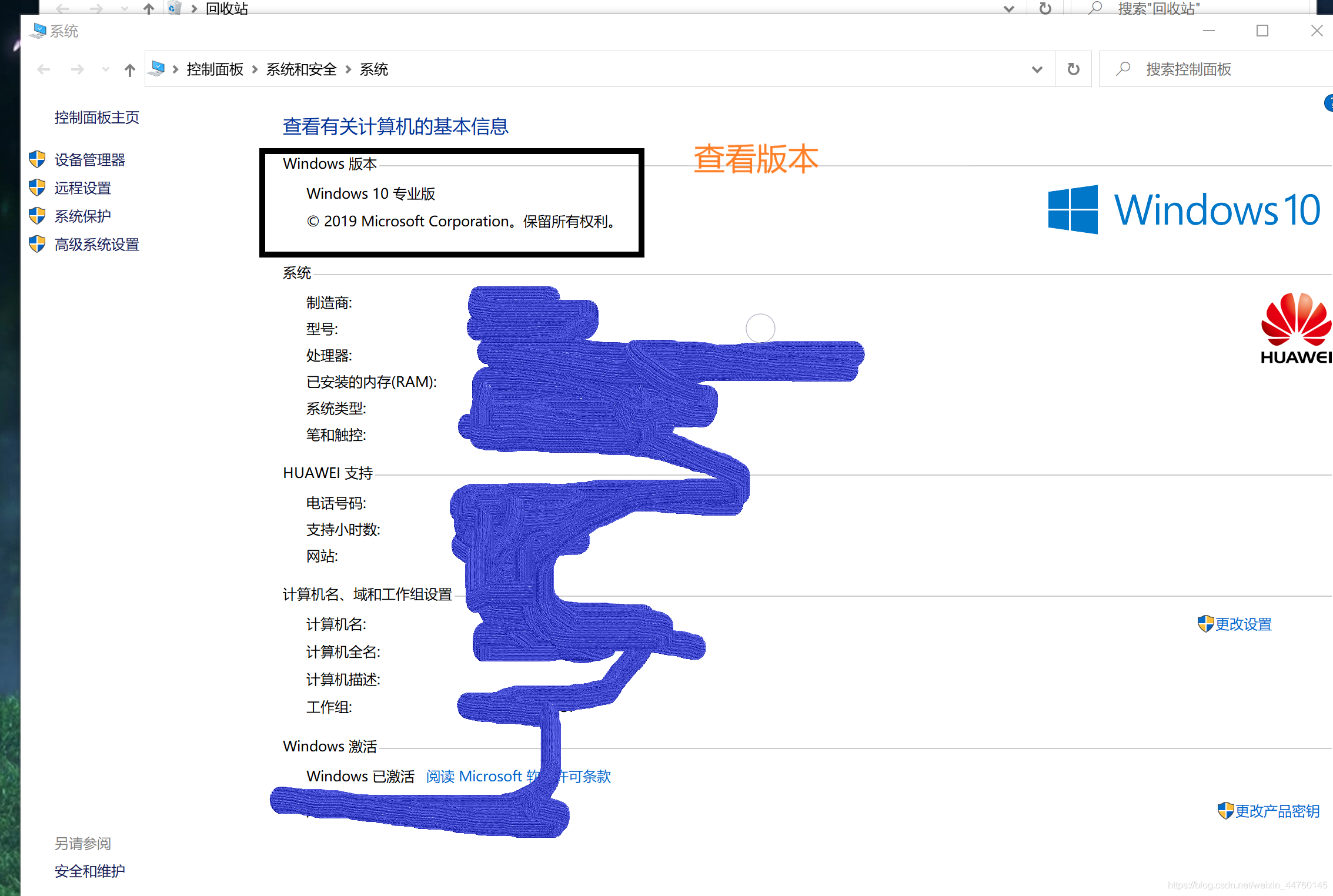1333x896 pixels.
Task: Click the heading 查看有关计算机的基本信息
Action: [395, 126]
